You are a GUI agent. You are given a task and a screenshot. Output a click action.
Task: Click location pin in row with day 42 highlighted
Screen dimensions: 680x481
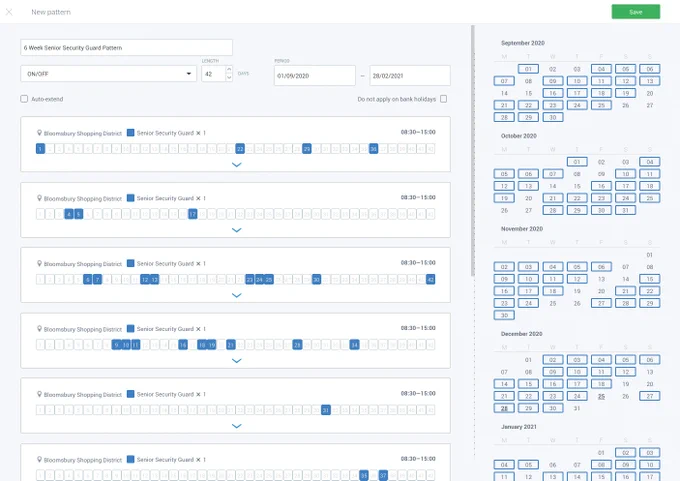39,263
